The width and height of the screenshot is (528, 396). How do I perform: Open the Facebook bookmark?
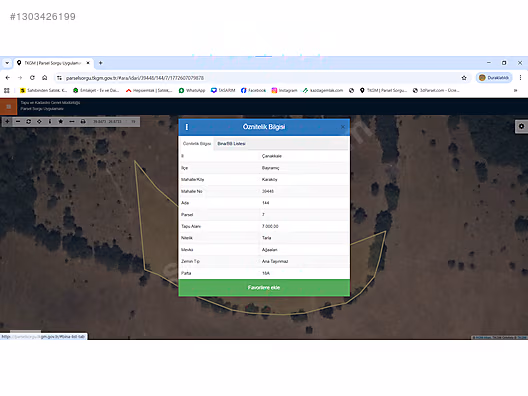pyautogui.click(x=253, y=90)
